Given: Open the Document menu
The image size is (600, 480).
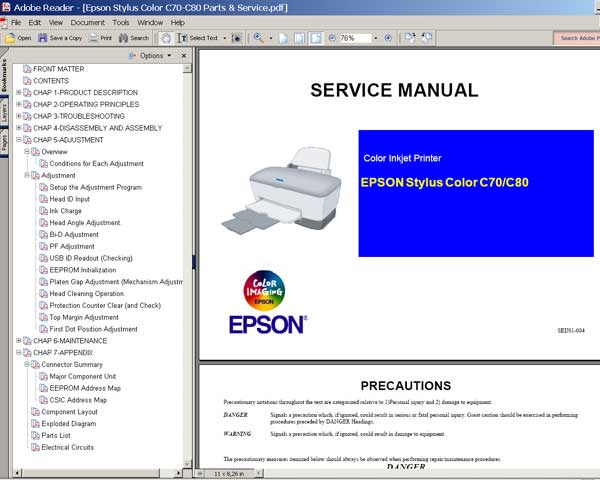Looking at the screenshot, I should click(x=87, y=22).
